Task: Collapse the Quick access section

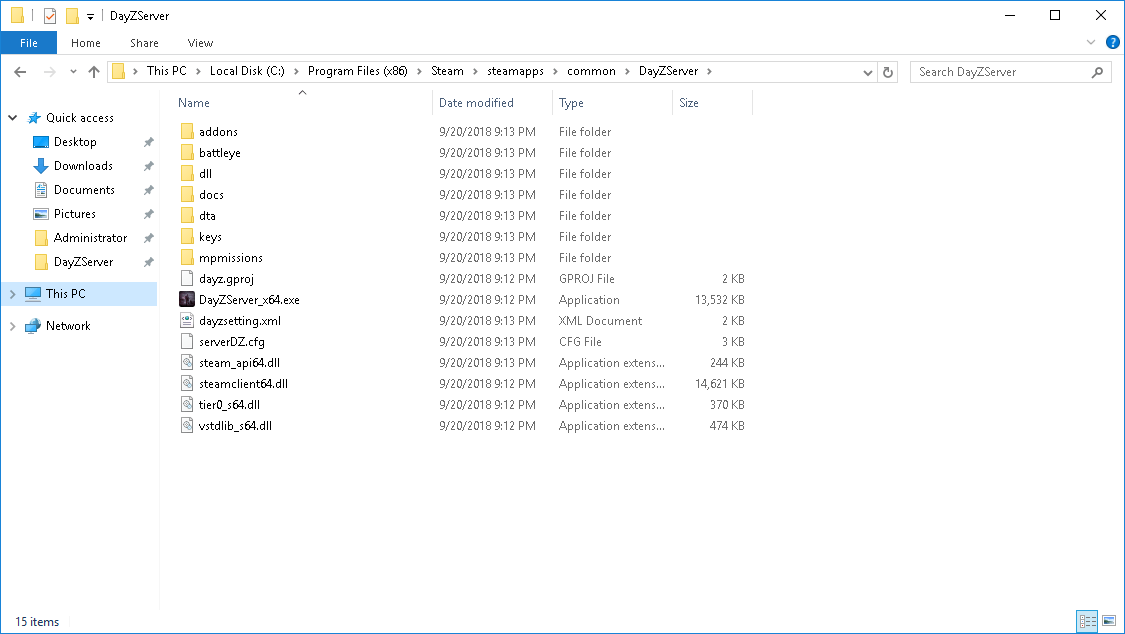Action: click(12, 117)
